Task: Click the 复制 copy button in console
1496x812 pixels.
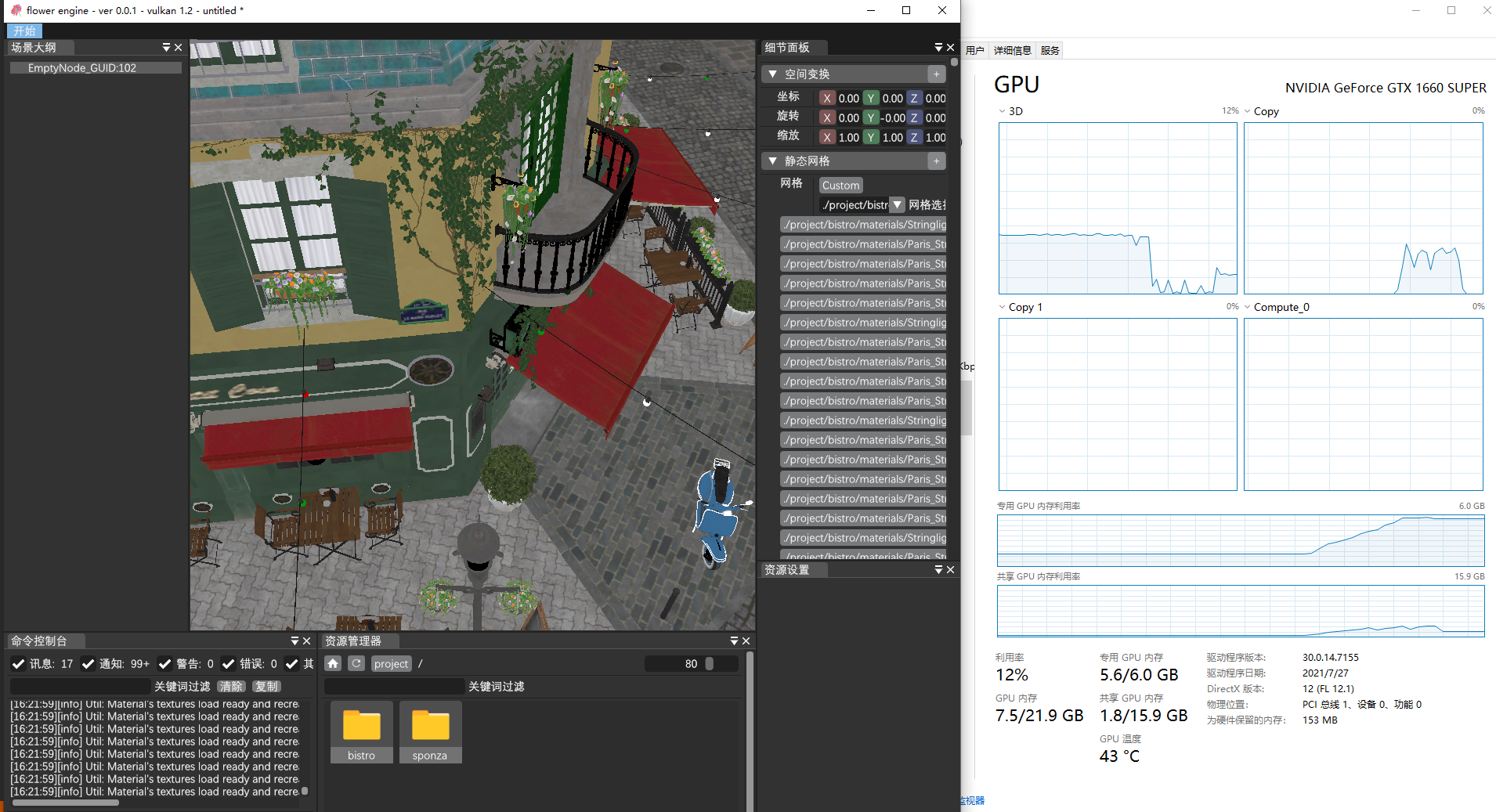Action: [266, 687]
